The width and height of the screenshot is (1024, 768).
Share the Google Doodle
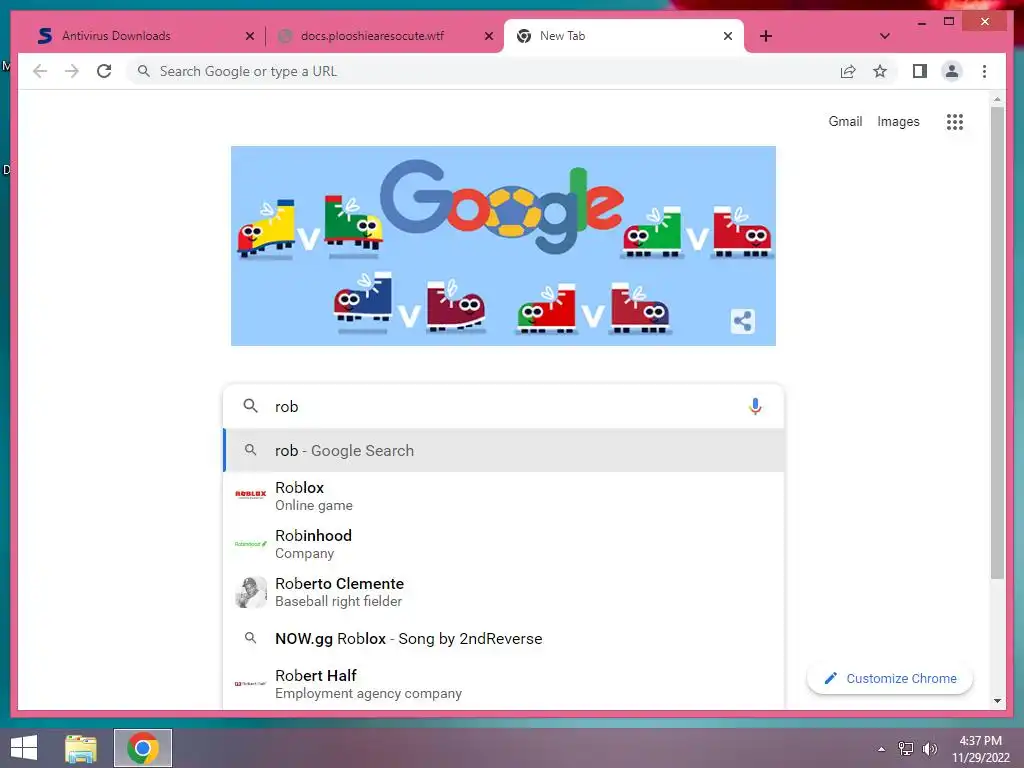(x=743, y=321)
